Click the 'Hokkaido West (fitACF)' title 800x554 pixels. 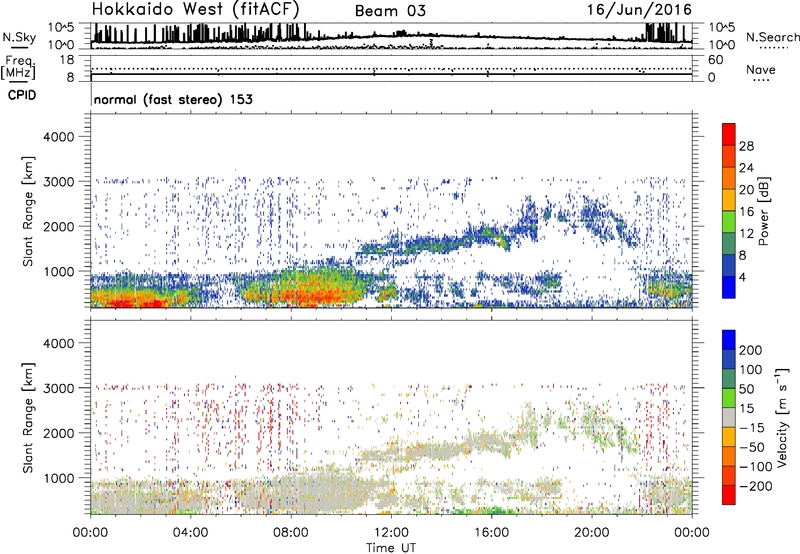pyautogui.click(x=195, y=9)
